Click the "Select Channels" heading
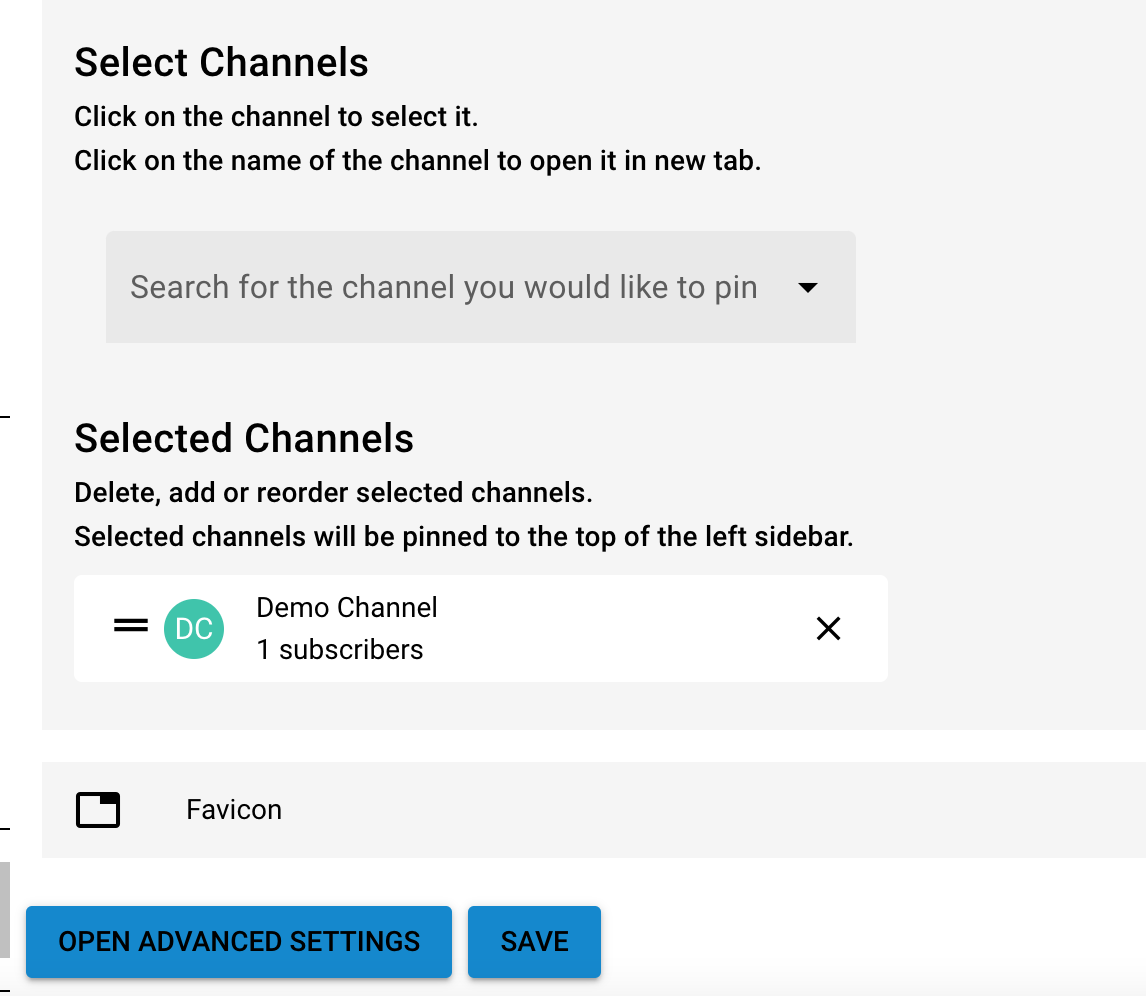This screenshot has width=1146, height=996. coord(222,63)
